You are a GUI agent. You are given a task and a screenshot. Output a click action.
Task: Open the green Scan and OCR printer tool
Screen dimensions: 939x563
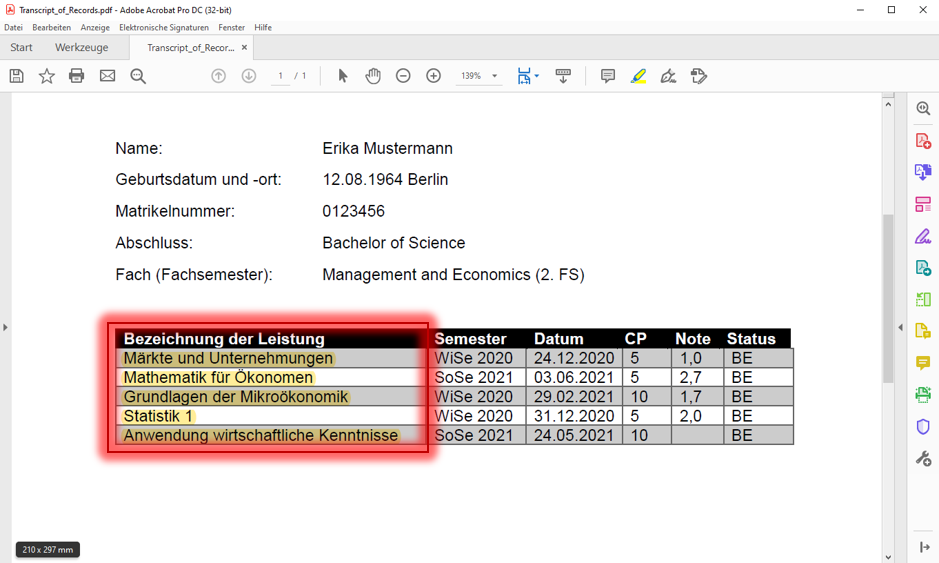tap(923, 394)
